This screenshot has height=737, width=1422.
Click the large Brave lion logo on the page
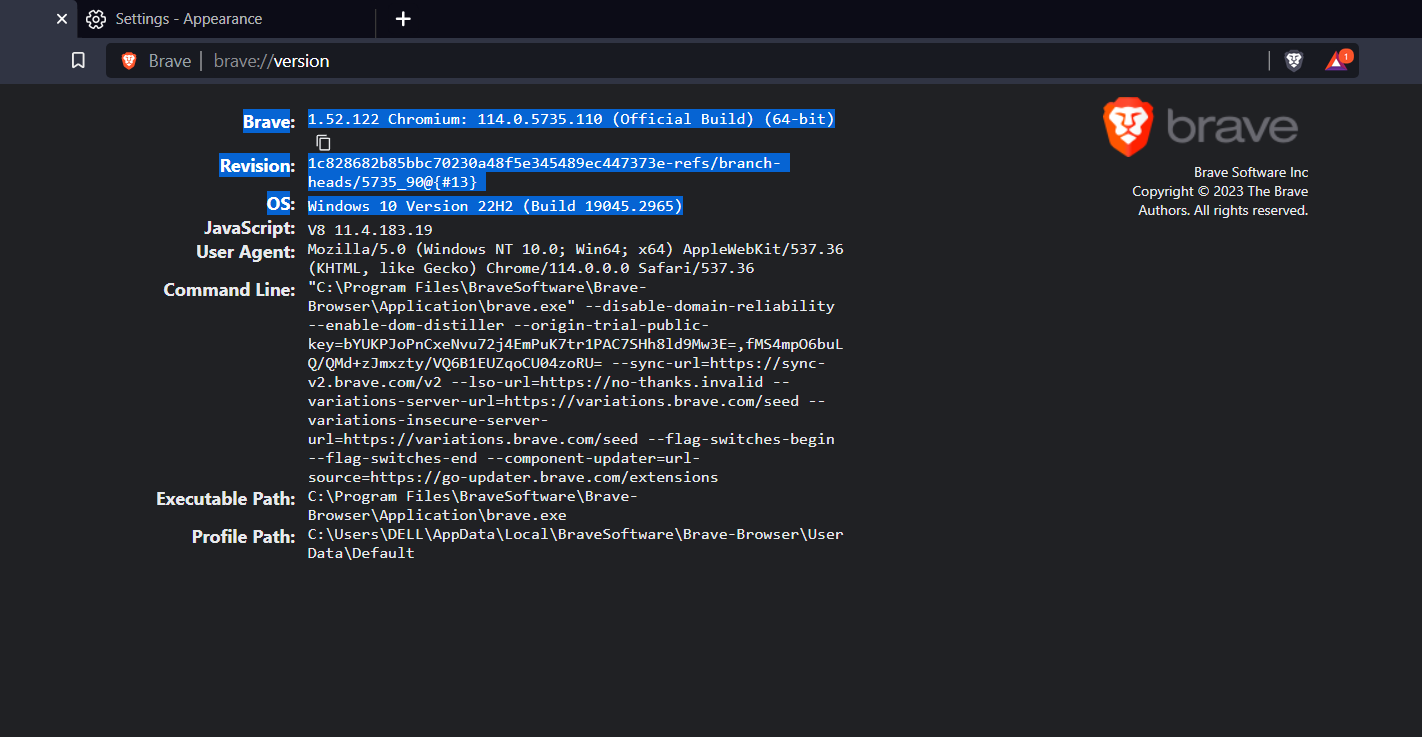(x=1128, y=127)
